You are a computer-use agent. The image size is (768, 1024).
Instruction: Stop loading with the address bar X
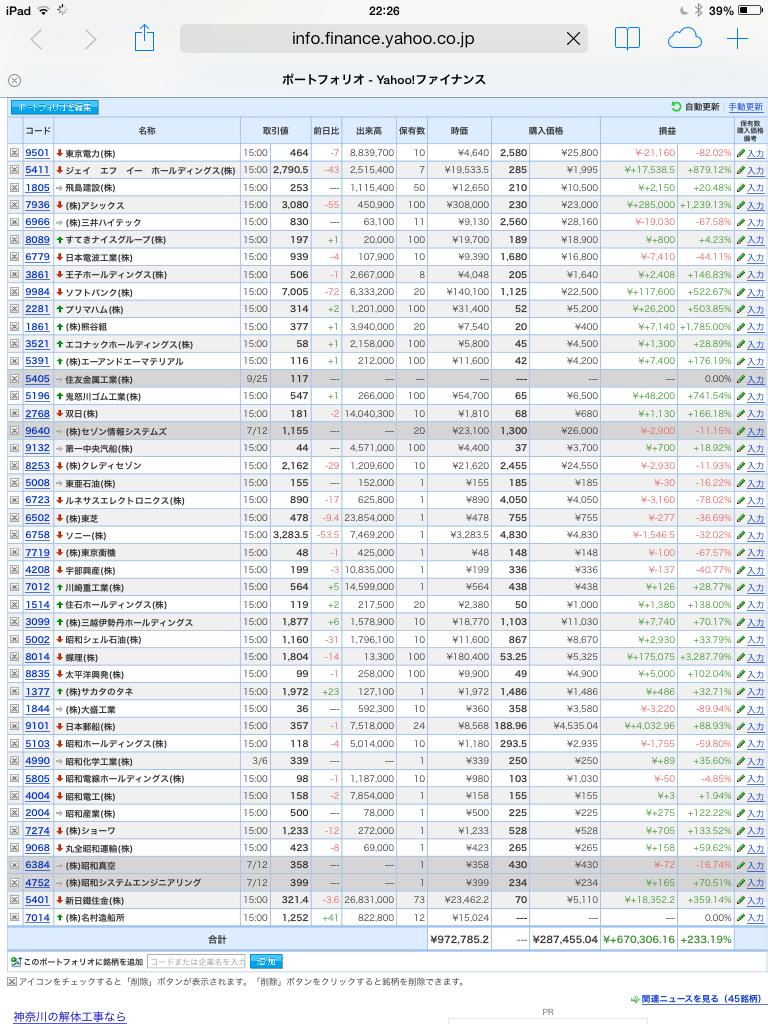click(x=573, y=39)
